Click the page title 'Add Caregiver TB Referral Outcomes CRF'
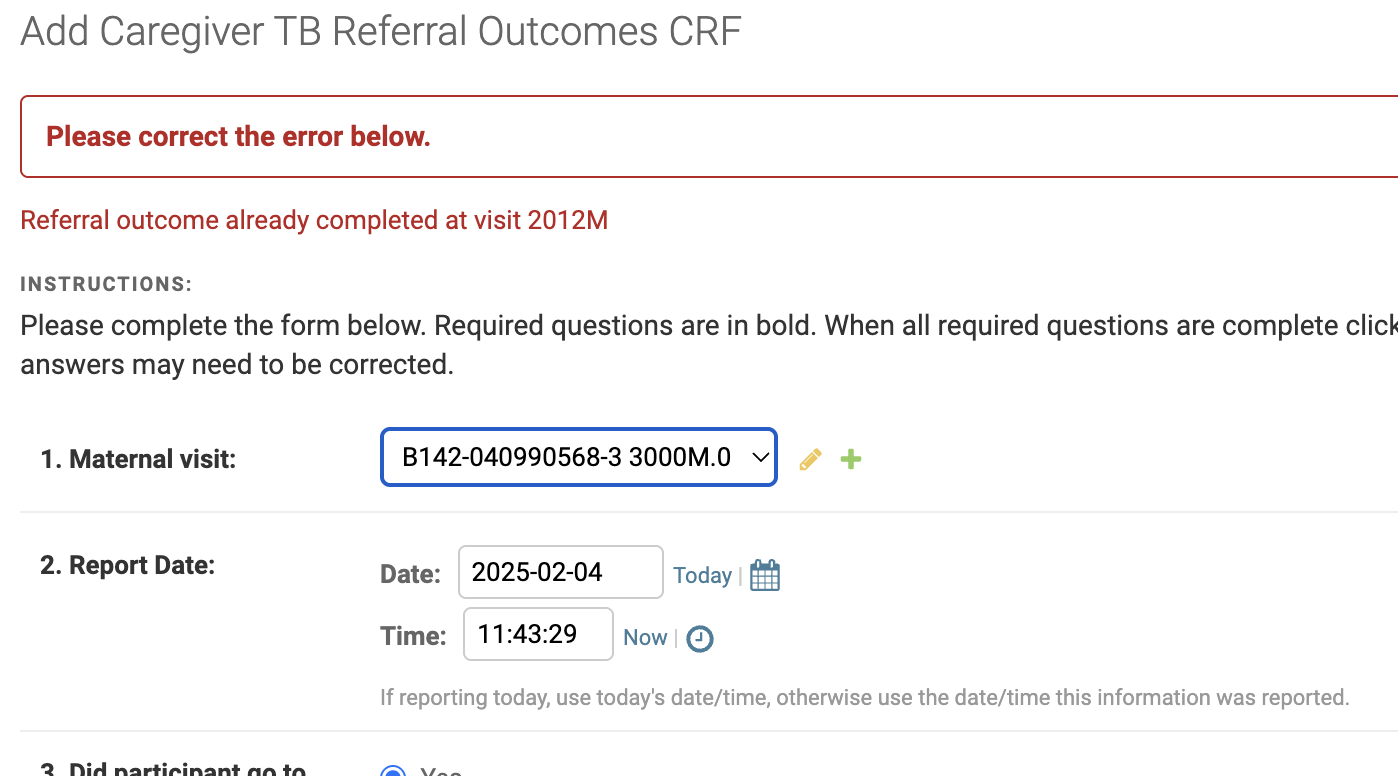This screenshot has height=776, width=1398. pyautogui.click(x=381, y=31)
